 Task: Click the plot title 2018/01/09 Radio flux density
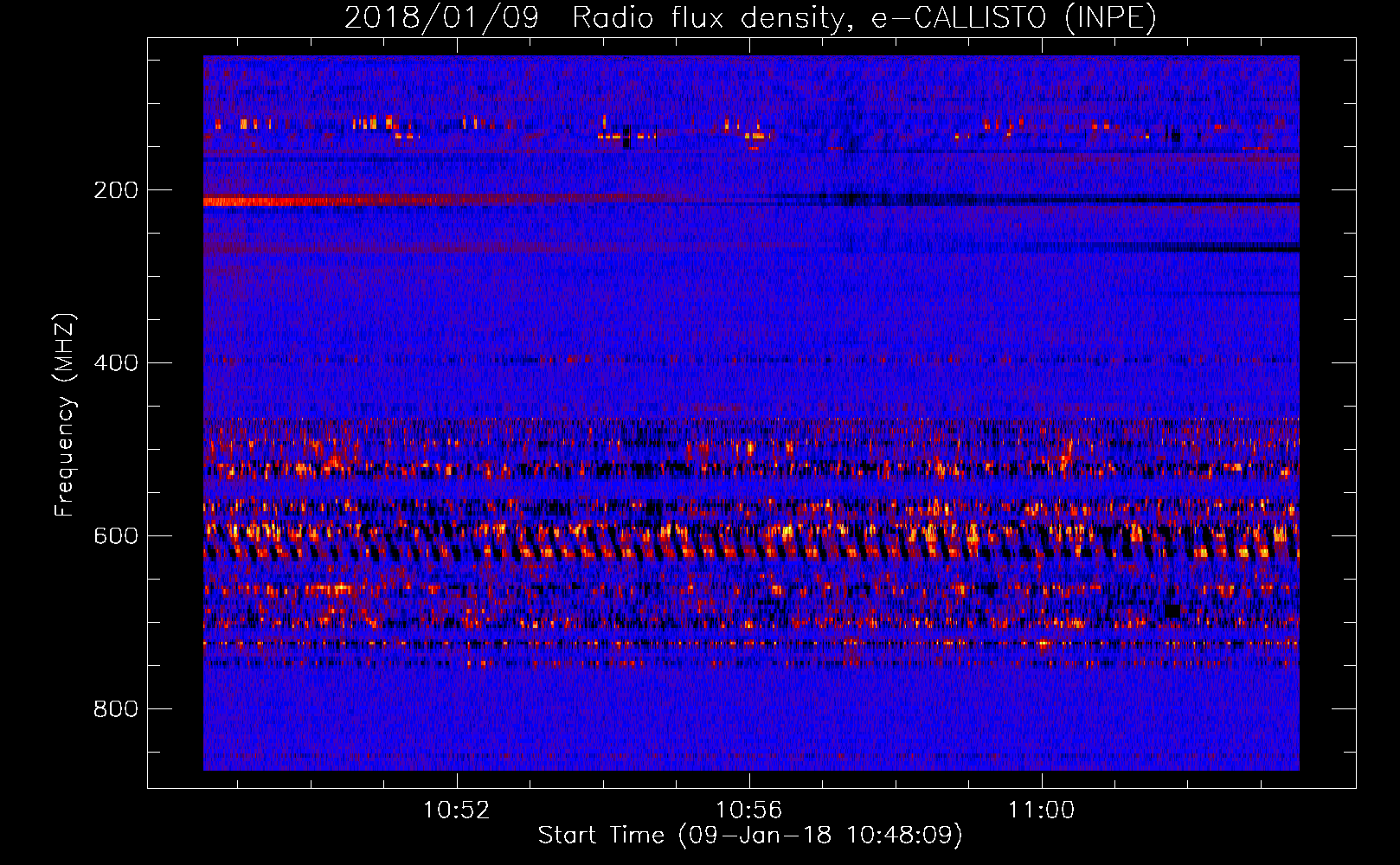(750, 18)
